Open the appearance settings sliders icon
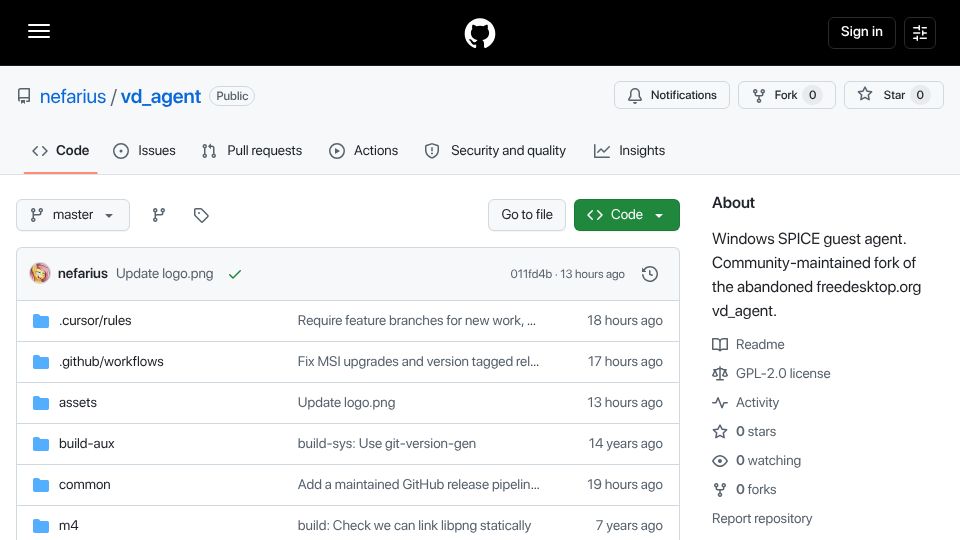This screenshot has height=540, width=960. point(920,32)
